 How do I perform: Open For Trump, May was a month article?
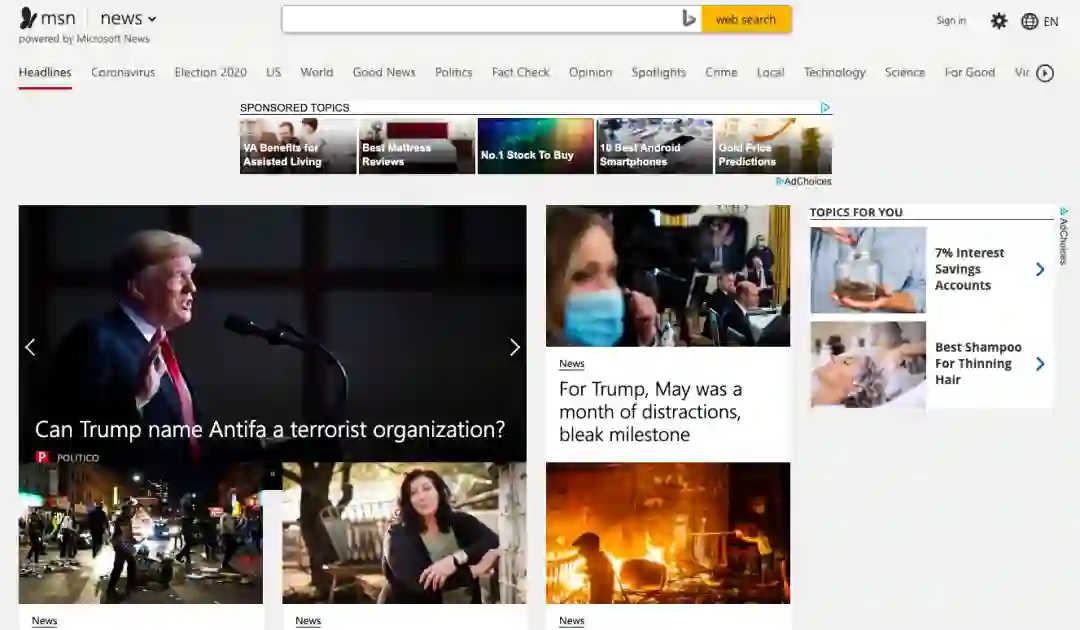click(650, 412)
